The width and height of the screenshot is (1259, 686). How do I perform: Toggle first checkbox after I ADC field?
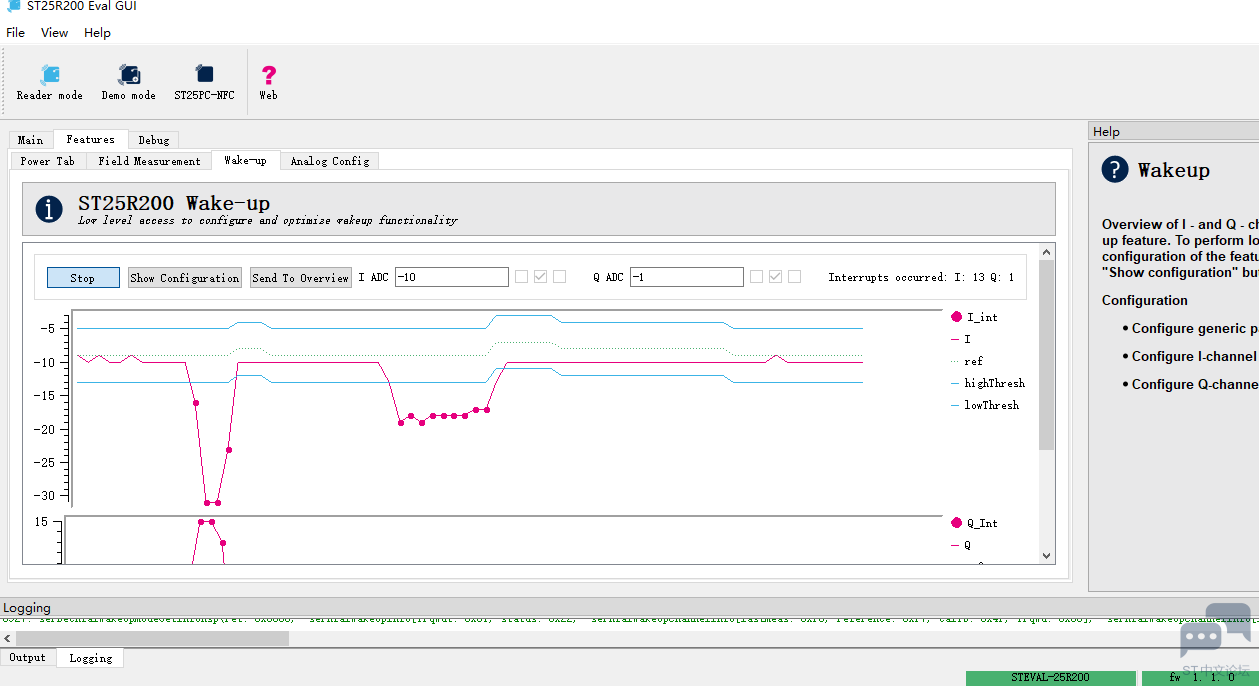point(521,277)
